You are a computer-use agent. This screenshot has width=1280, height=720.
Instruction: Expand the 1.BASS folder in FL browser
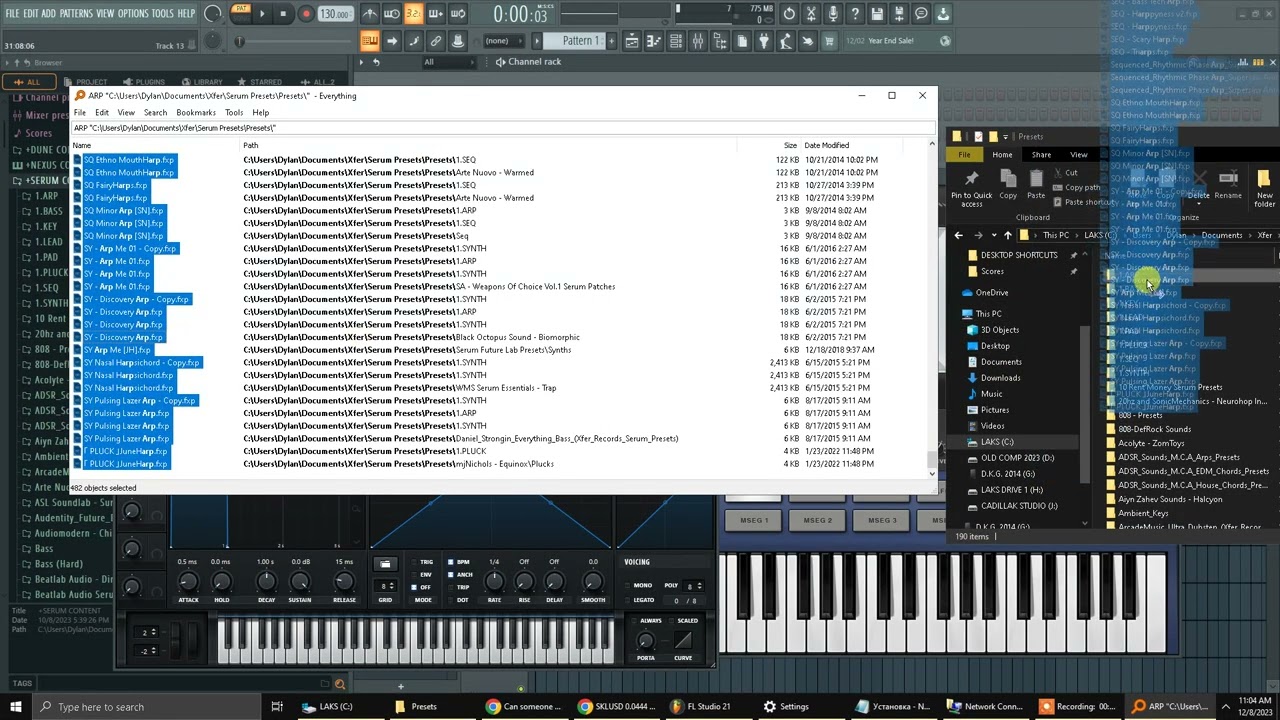click(47, 211)
